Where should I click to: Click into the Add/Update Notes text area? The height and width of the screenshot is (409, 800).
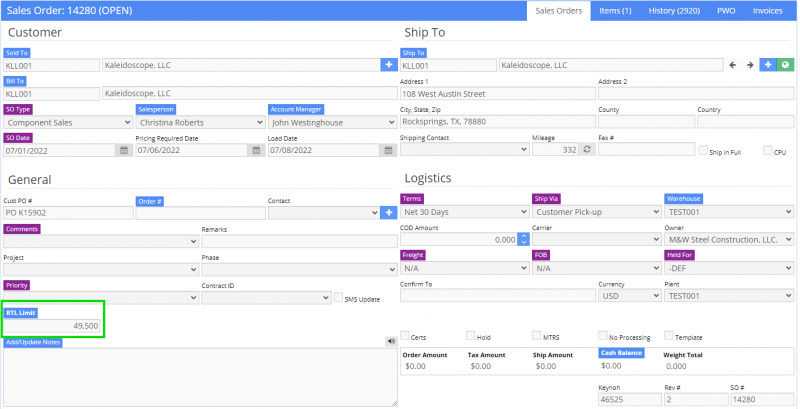[x=200, y=377]
